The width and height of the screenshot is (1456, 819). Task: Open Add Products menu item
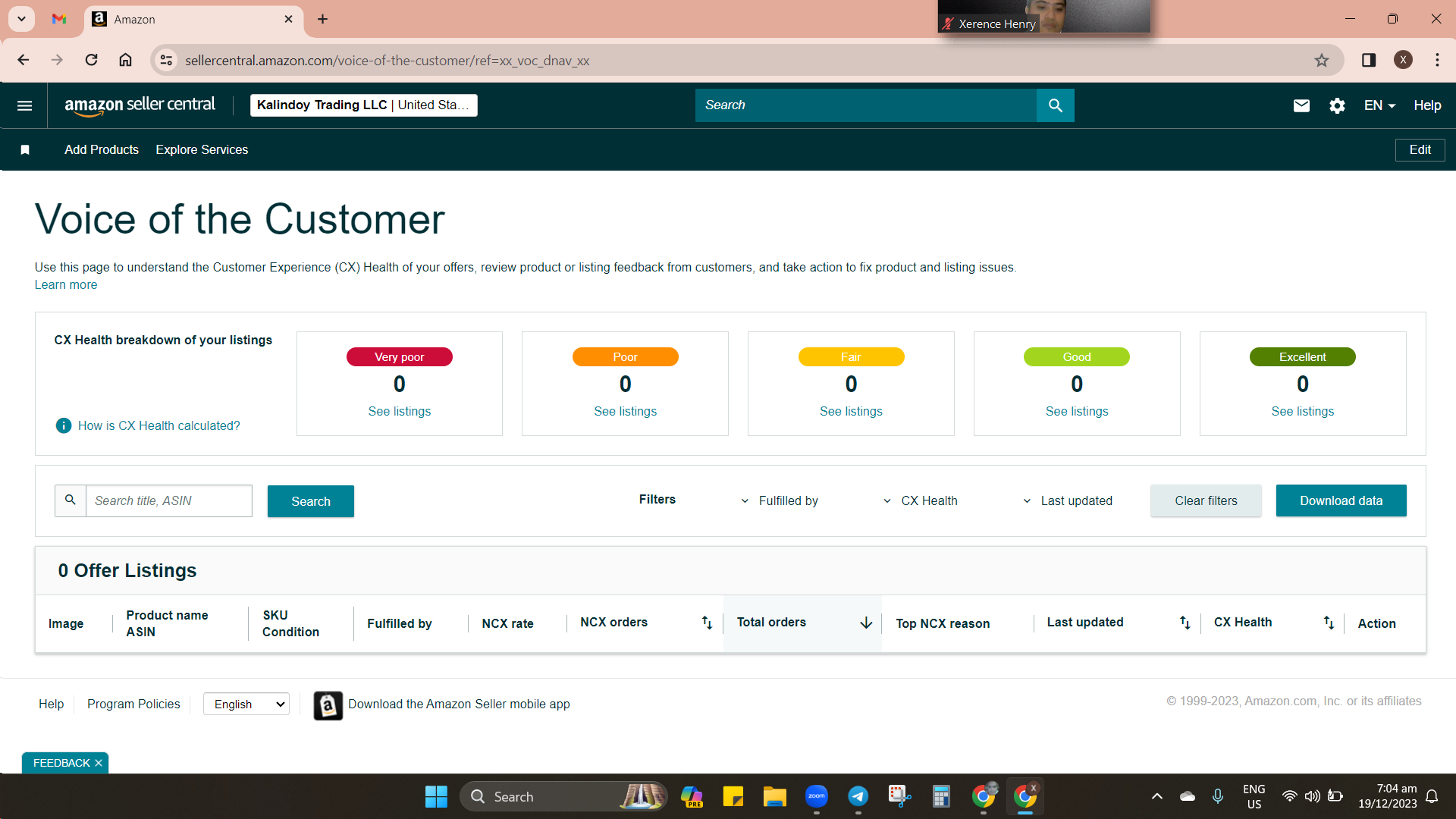pyautogui.click(x=102, y=150)
